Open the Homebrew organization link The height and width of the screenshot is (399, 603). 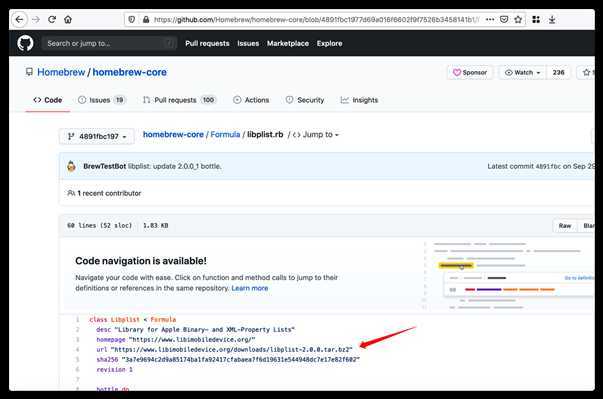click(x=61, y=72)
